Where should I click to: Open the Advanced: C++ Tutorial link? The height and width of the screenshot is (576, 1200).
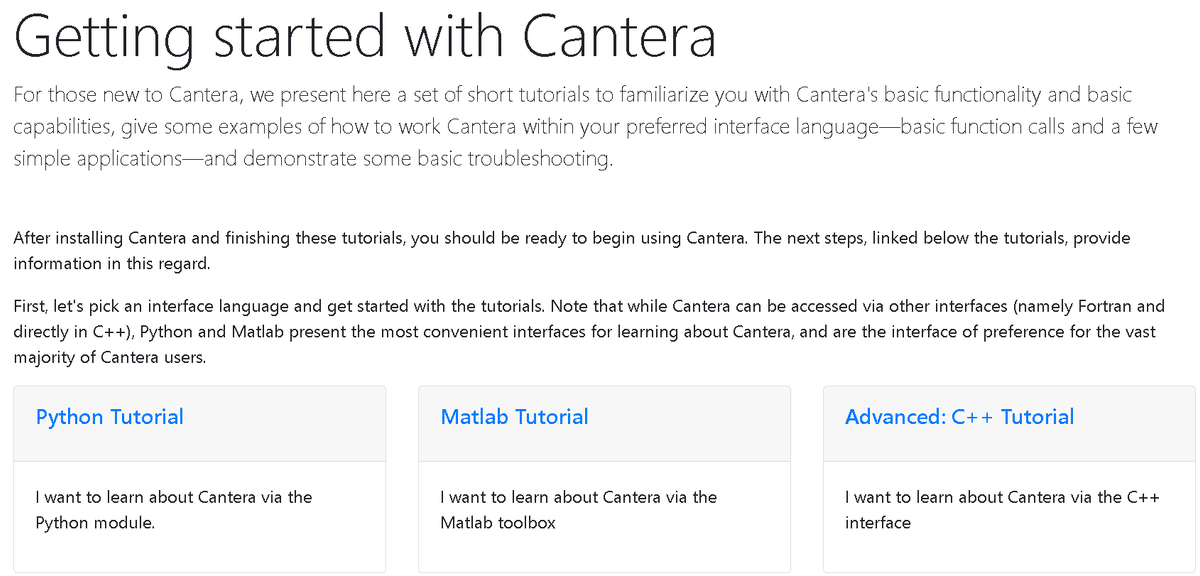pos(959,417)
